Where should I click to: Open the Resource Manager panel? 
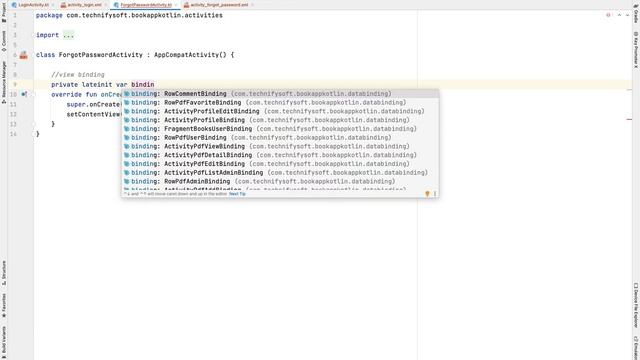pos(4,82)
